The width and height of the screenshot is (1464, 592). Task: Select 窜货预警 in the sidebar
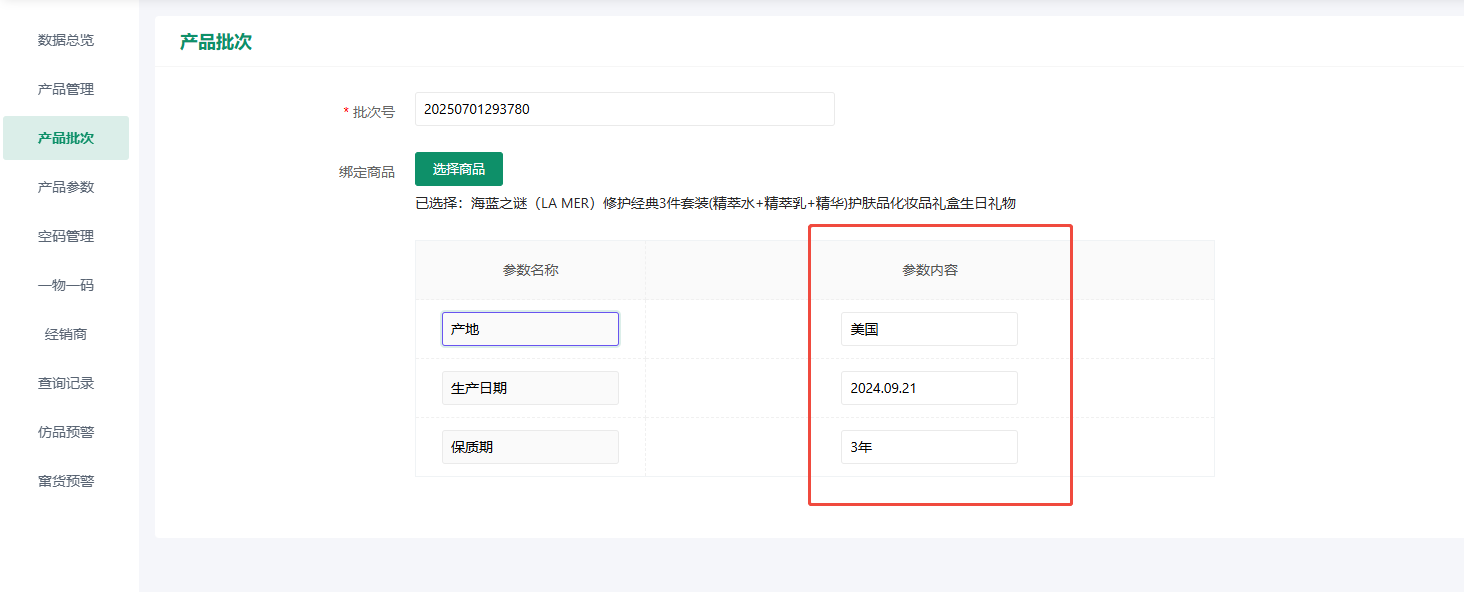[66, 481]
